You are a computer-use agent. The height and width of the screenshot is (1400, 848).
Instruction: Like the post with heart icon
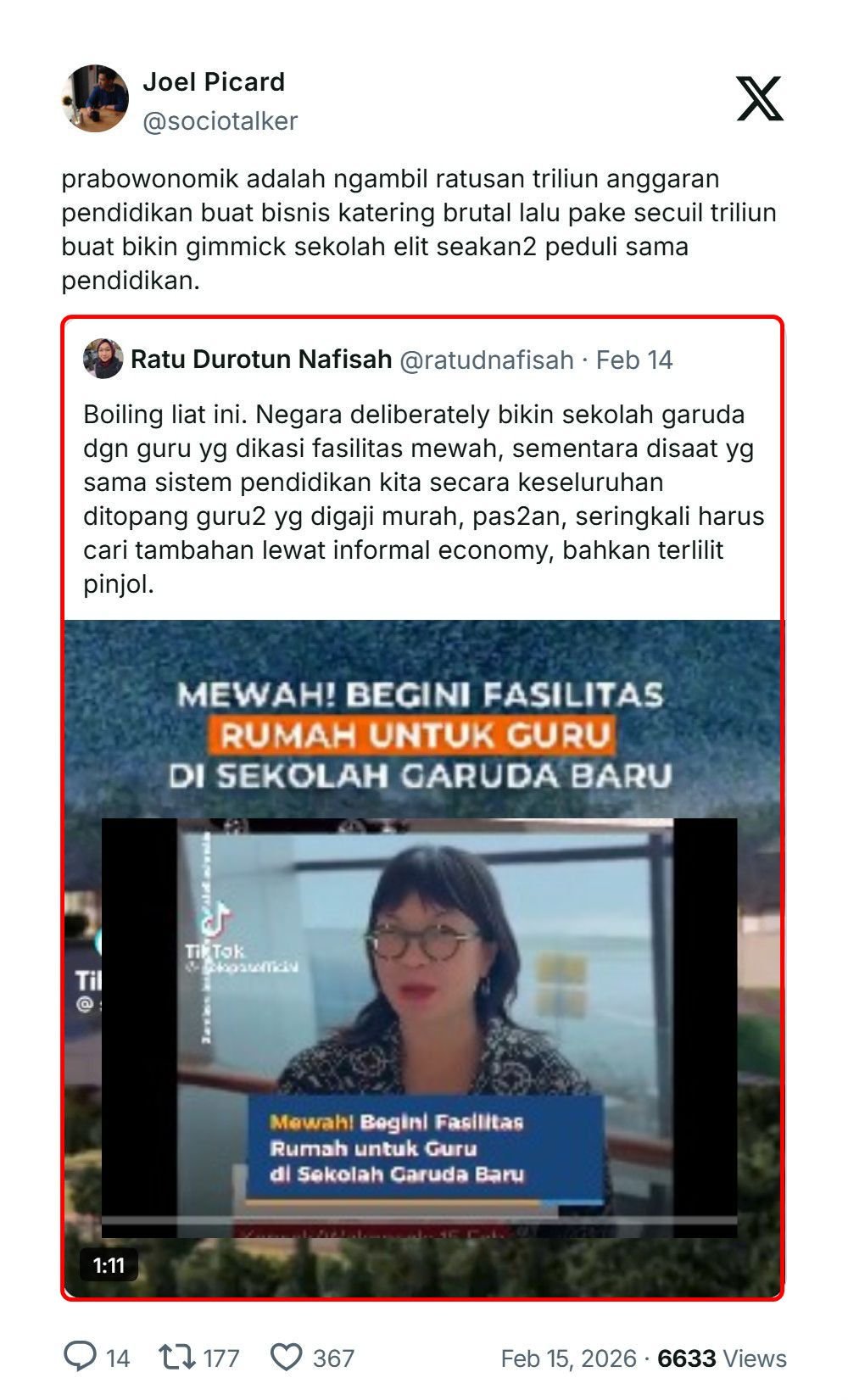coord(286,1358)
